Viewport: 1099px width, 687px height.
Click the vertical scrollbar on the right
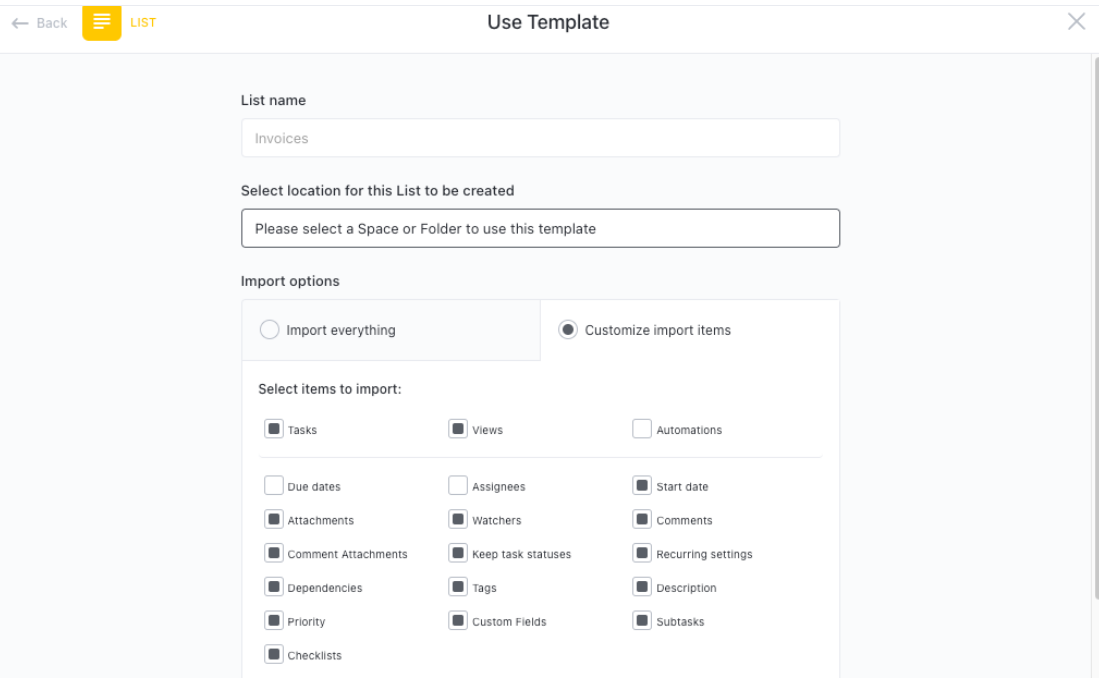(1095, 328)
